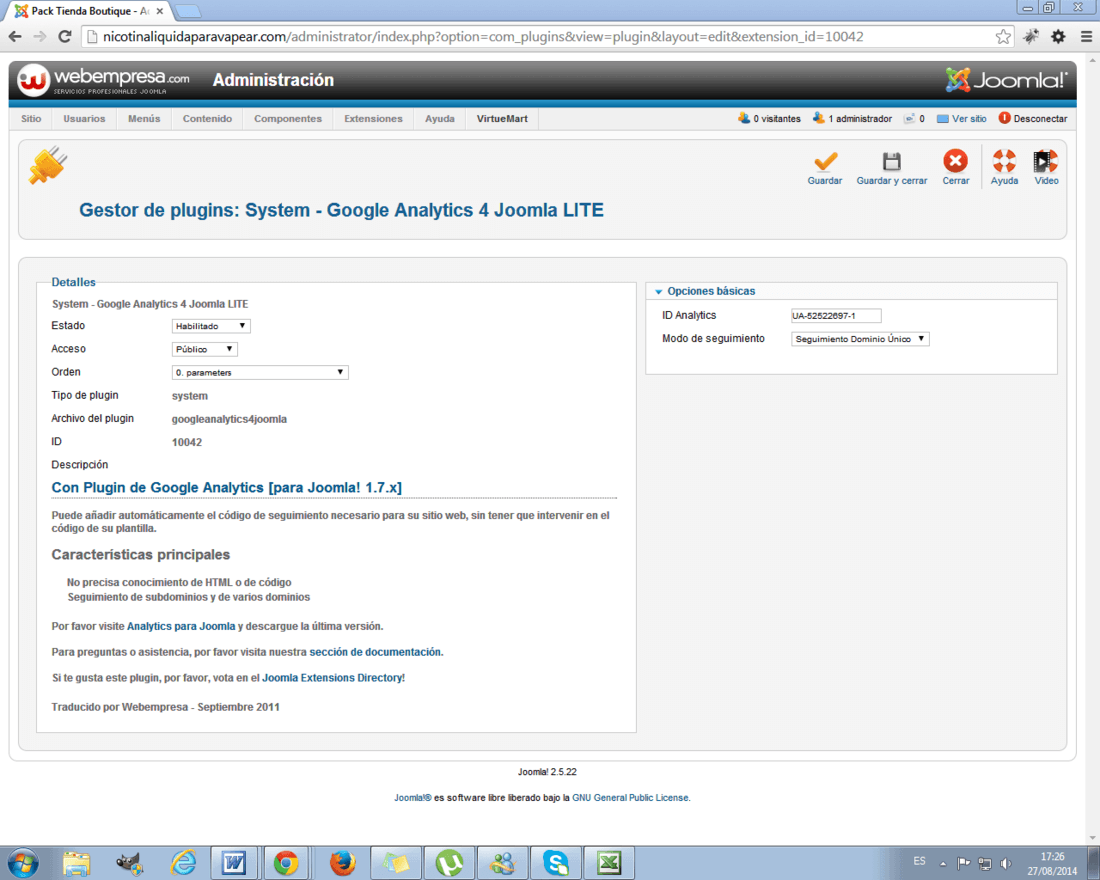Image resolution: width=1100 pixels, height=880 pixels.
Task: Open Excel from taskbar
Action: (608, 862)
